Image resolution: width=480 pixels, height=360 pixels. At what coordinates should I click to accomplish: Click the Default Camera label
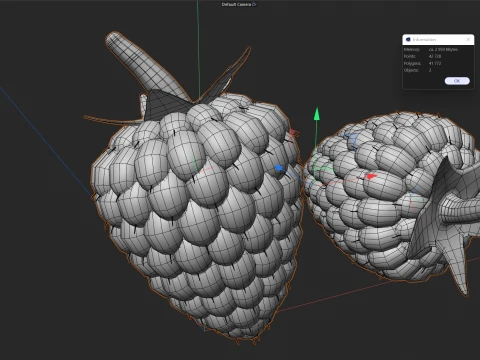click(236, 4)
